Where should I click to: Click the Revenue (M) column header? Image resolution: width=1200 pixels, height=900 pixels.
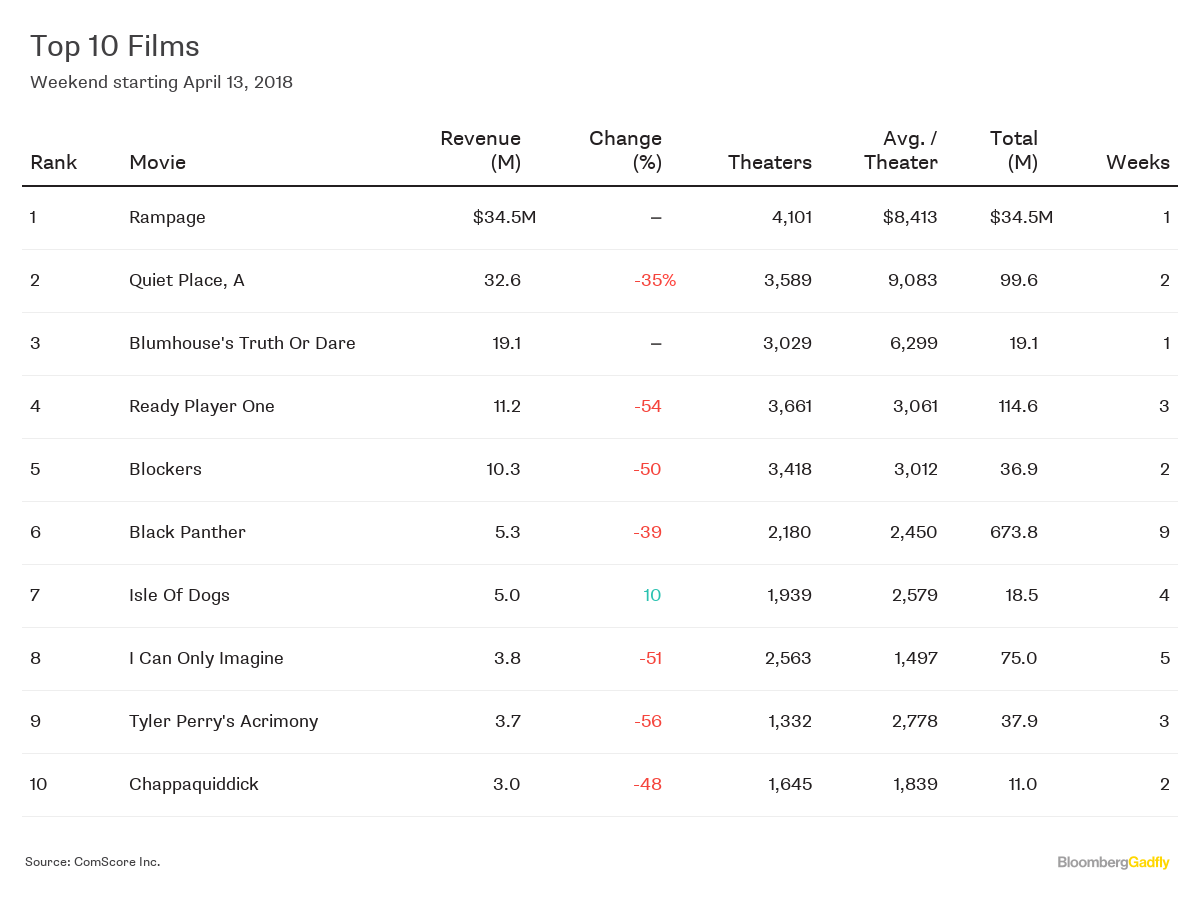click(x=481, y=150)
